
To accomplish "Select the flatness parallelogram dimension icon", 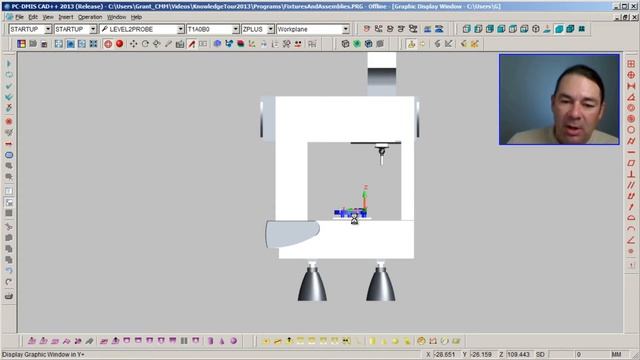I will click(631, 163).
